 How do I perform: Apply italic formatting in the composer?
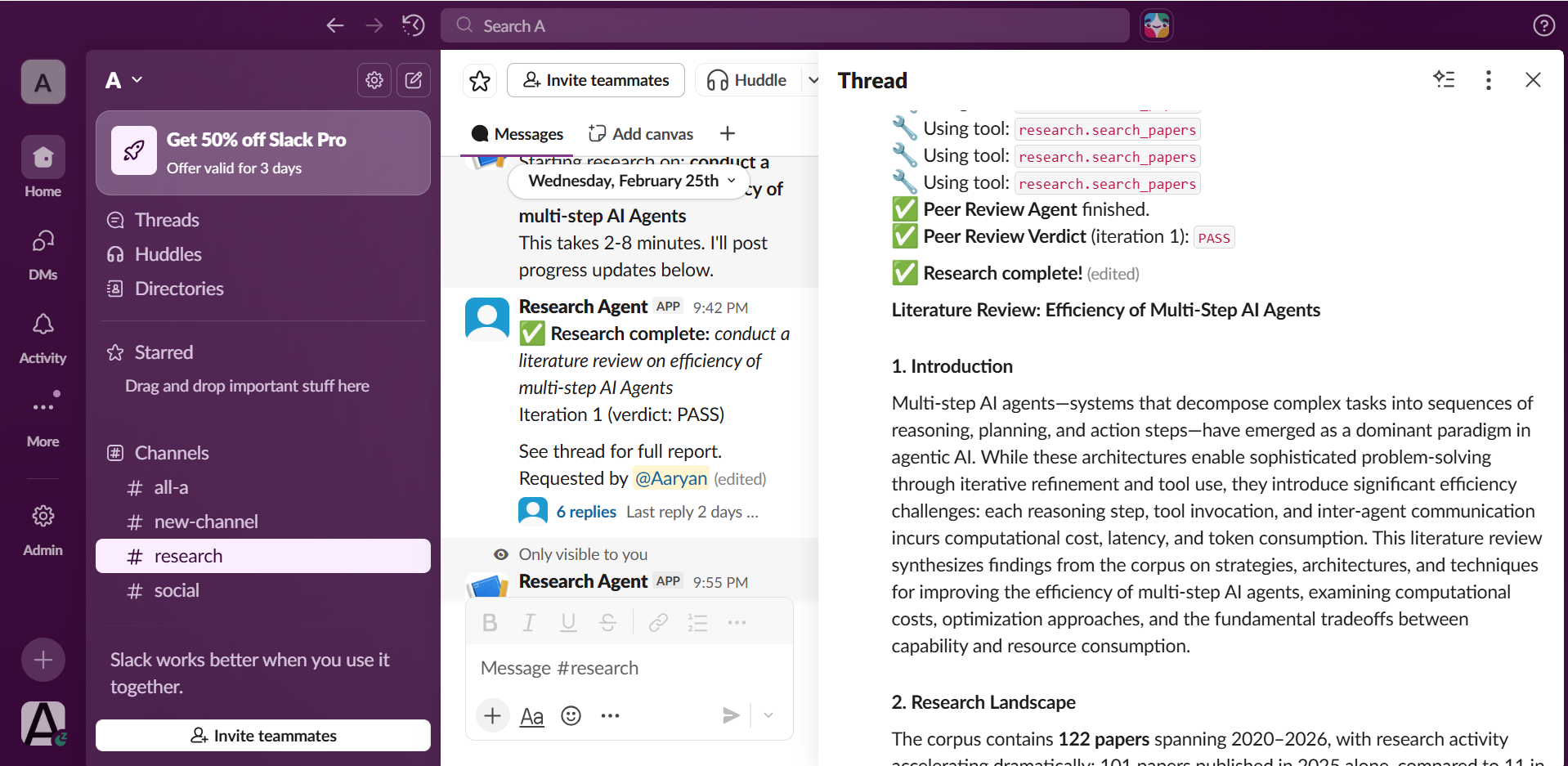pyautogui.click(x=529, y=623)
